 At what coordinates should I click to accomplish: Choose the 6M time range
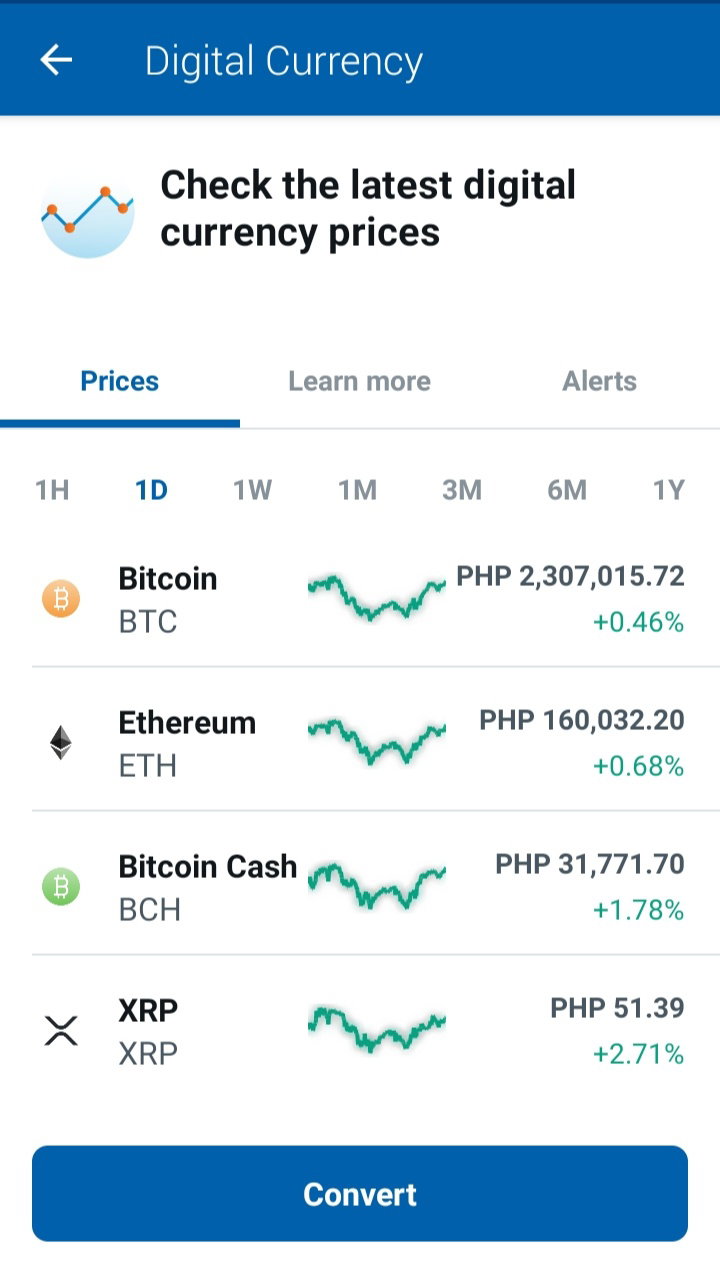pos(567,490)
